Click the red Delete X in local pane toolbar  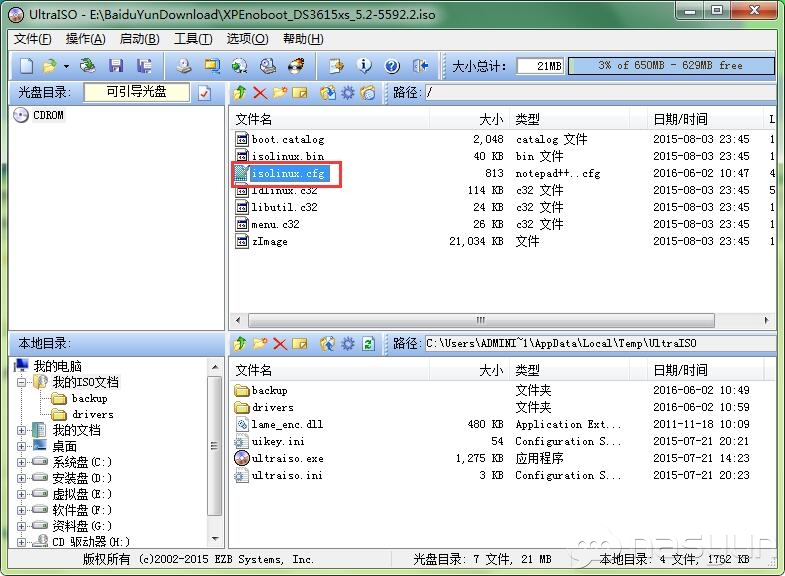click(280, 344)
